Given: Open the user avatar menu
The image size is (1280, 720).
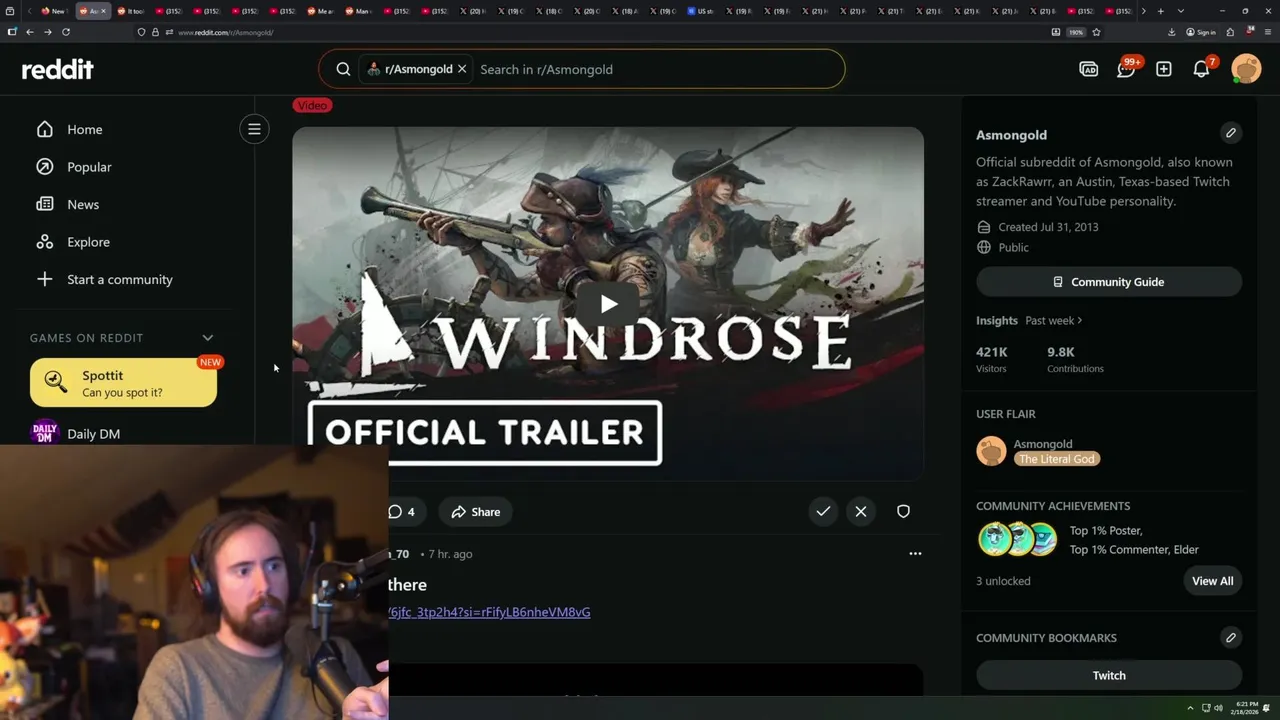Looking at the screenshot, I should tap(1246, 69).
